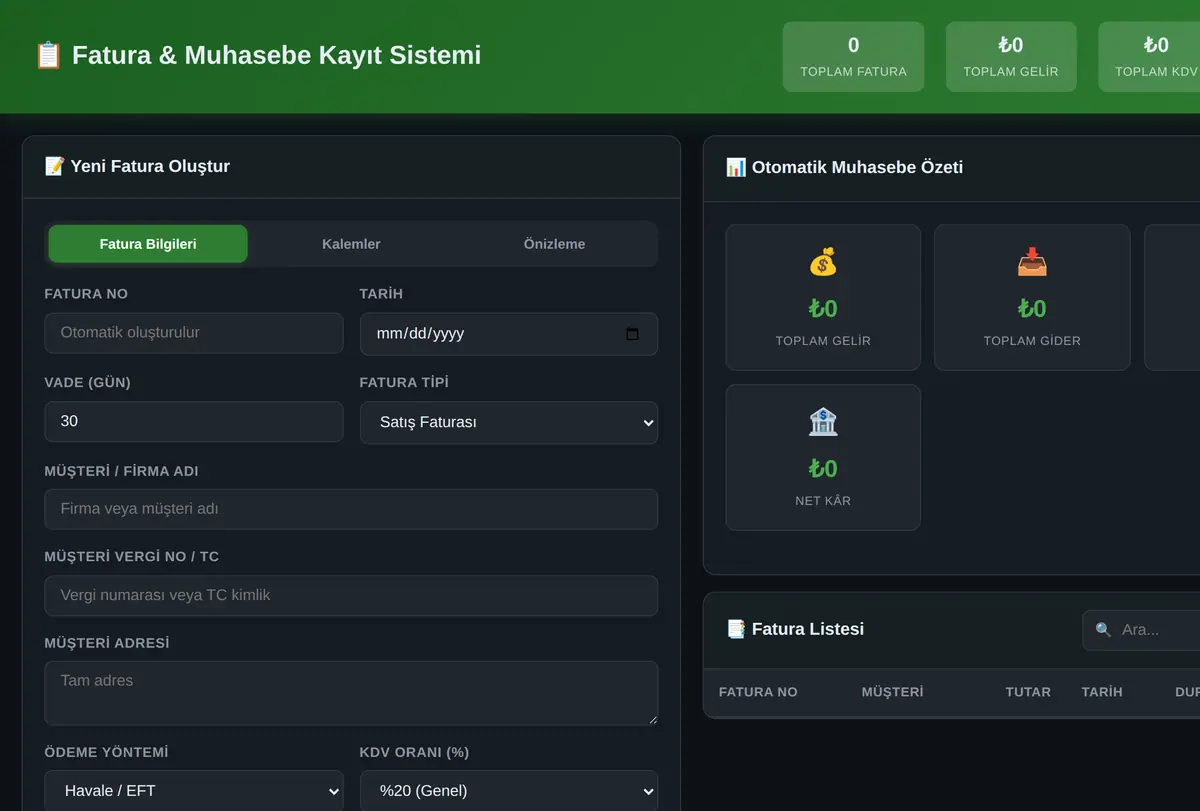Click the Müşteri / Firma Adı field
This screenshot has height=811, width=1200.
(351, 509)
